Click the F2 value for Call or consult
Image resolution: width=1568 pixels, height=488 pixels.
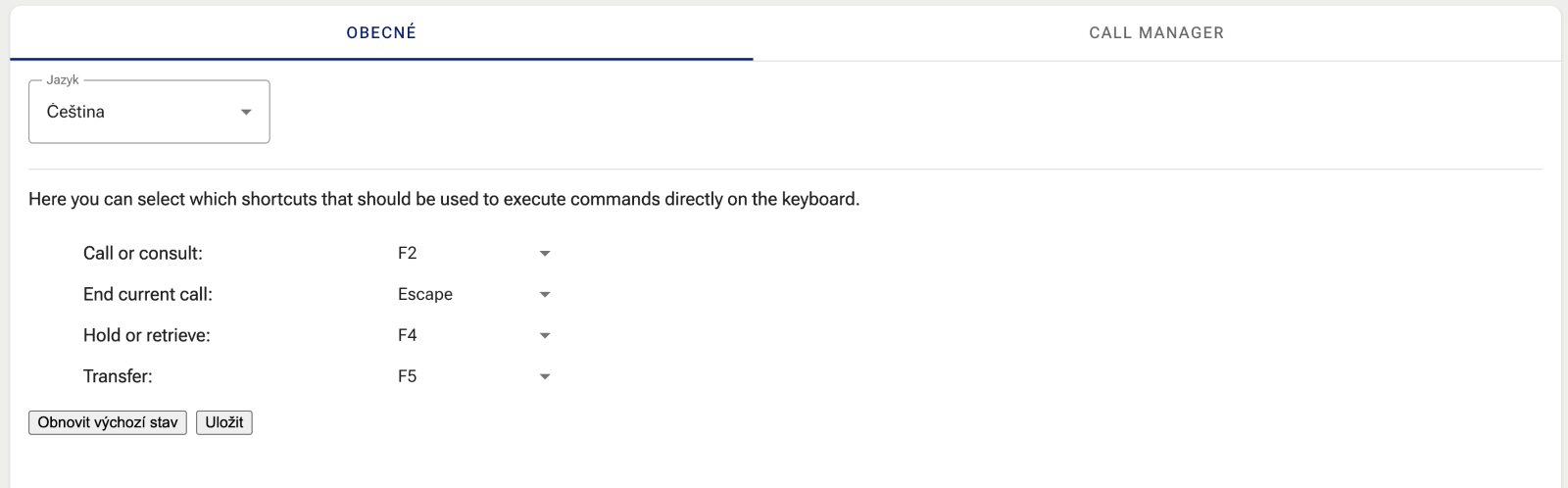pos(408,253)
